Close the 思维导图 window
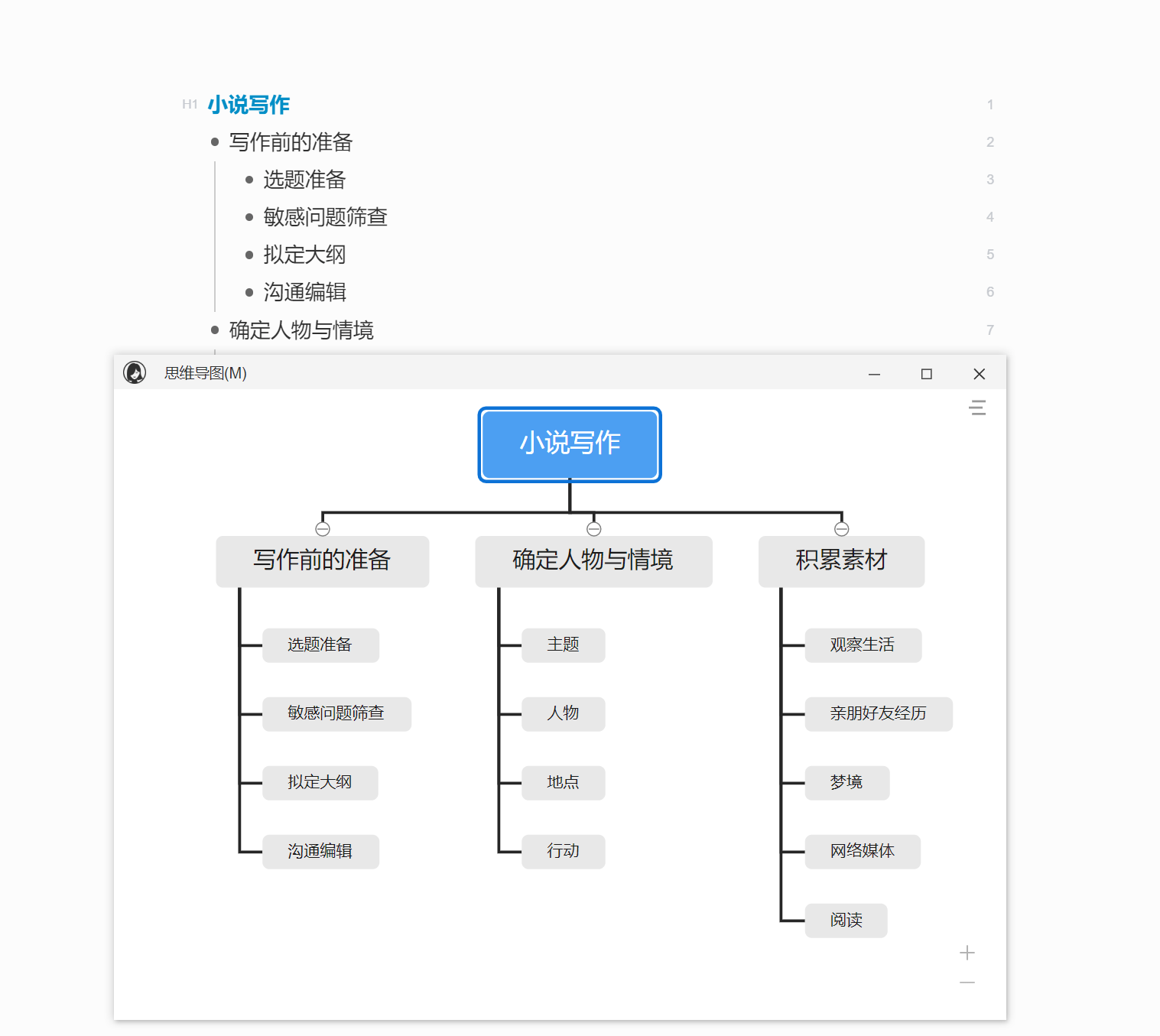This screenshot has width=1160, height=1036. pyautogui.click(x=980, y=374)
